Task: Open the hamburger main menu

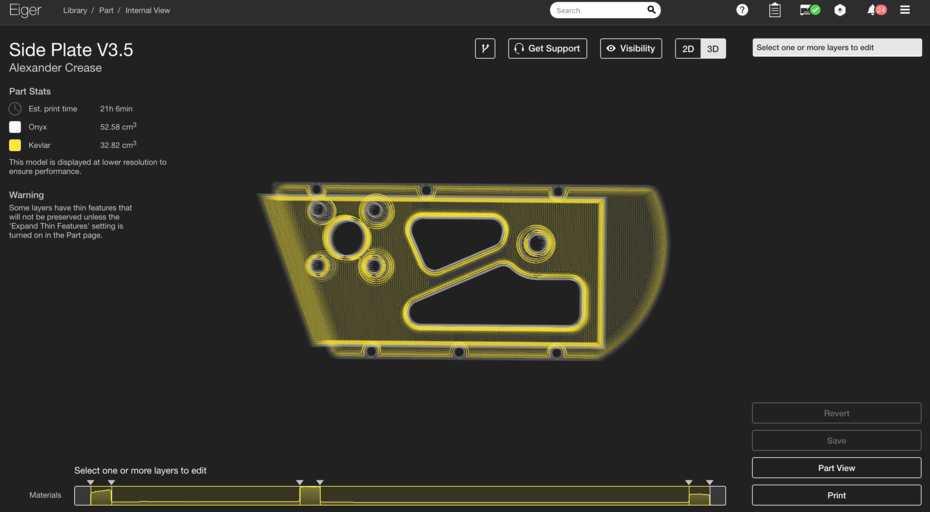Action: 905,10
